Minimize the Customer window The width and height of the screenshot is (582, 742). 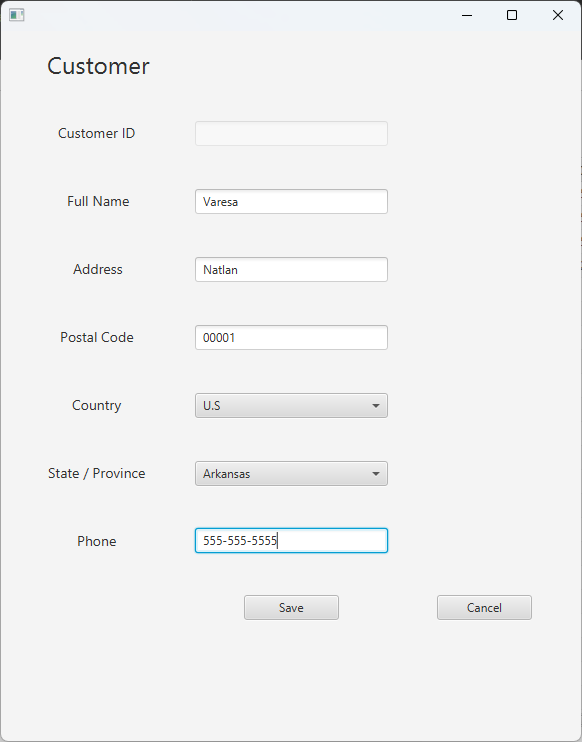pos(467,15)
